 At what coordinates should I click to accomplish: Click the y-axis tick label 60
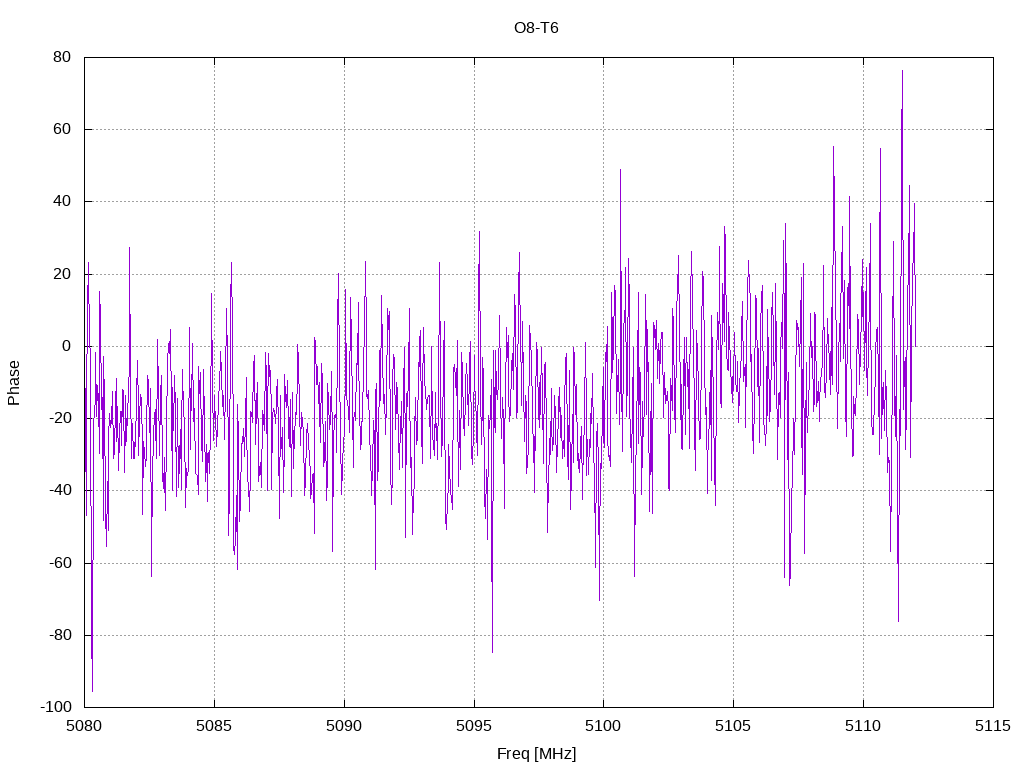(x=62, y=129)
